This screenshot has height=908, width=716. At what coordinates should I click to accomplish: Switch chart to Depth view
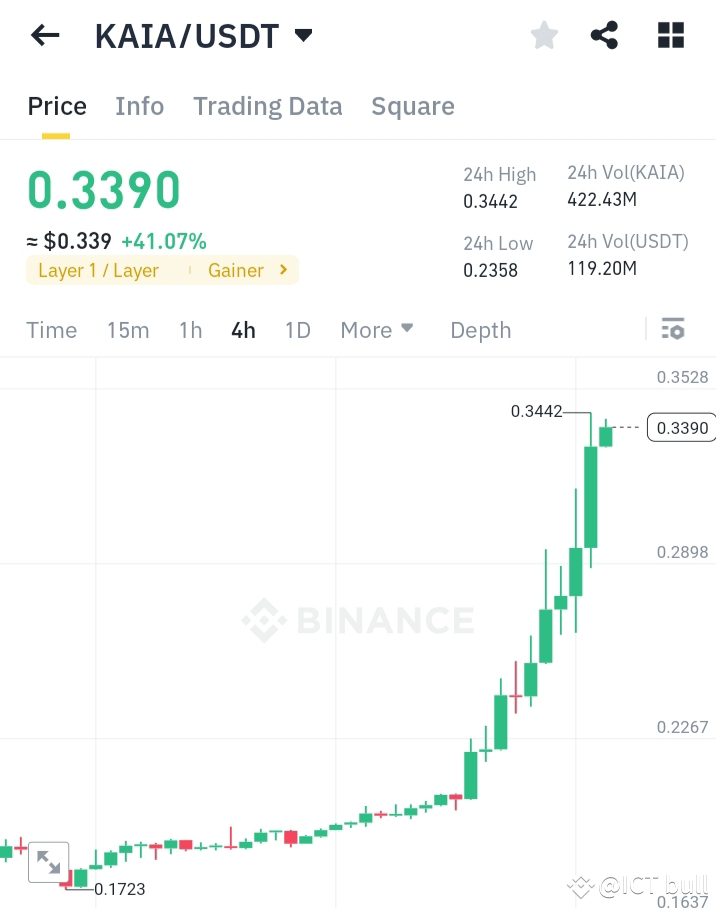[480, 330]
